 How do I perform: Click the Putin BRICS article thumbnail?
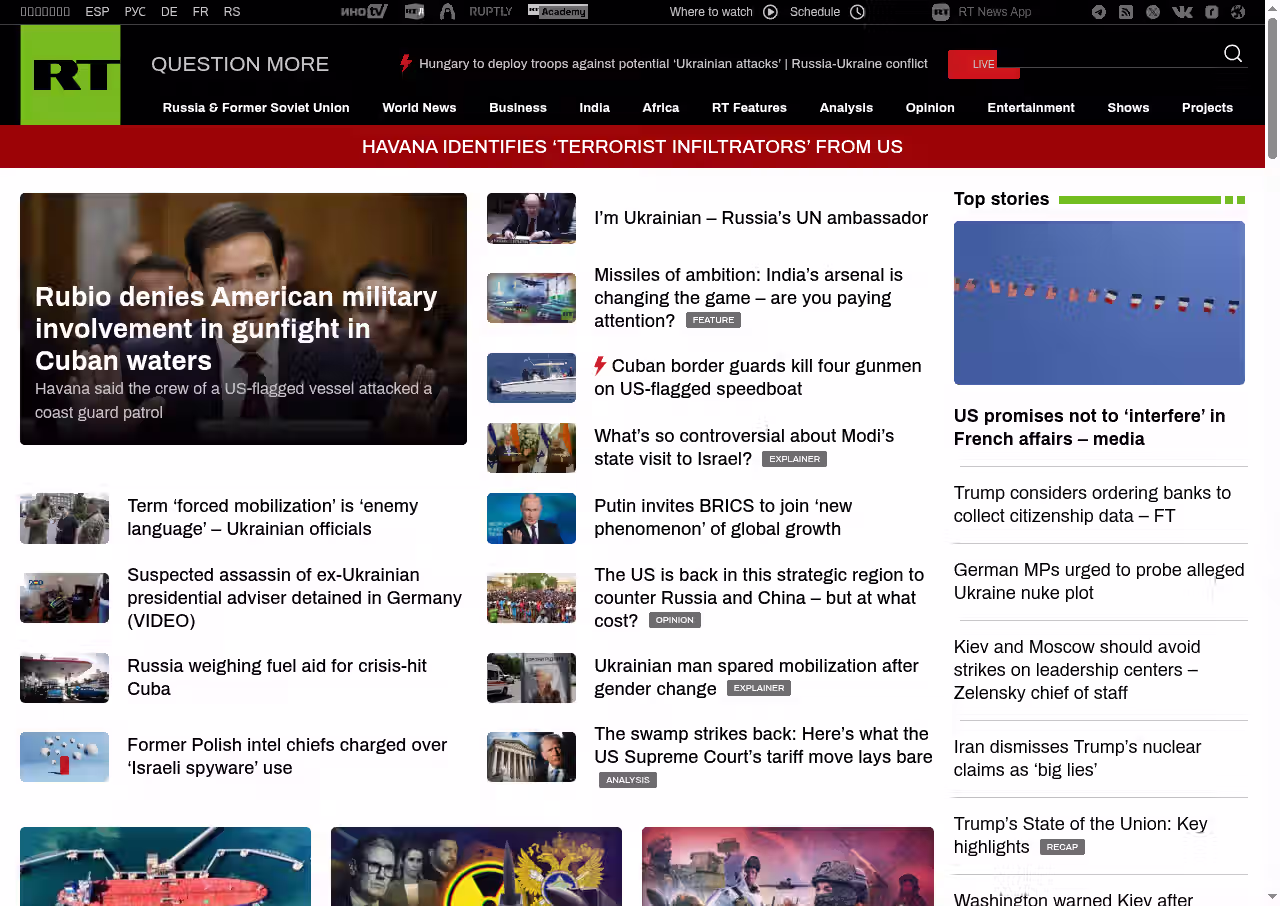click(531, 518)
